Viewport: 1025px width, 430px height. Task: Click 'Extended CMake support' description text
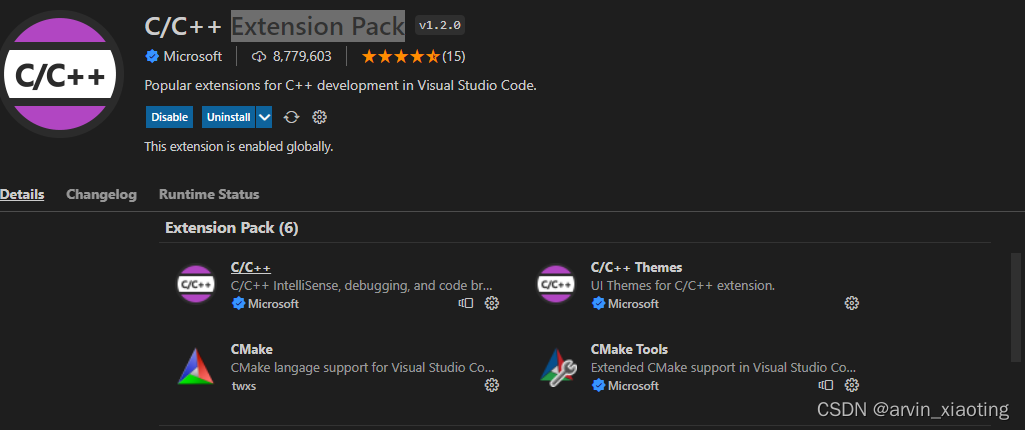pyautogui.click(x=723, y=367)
